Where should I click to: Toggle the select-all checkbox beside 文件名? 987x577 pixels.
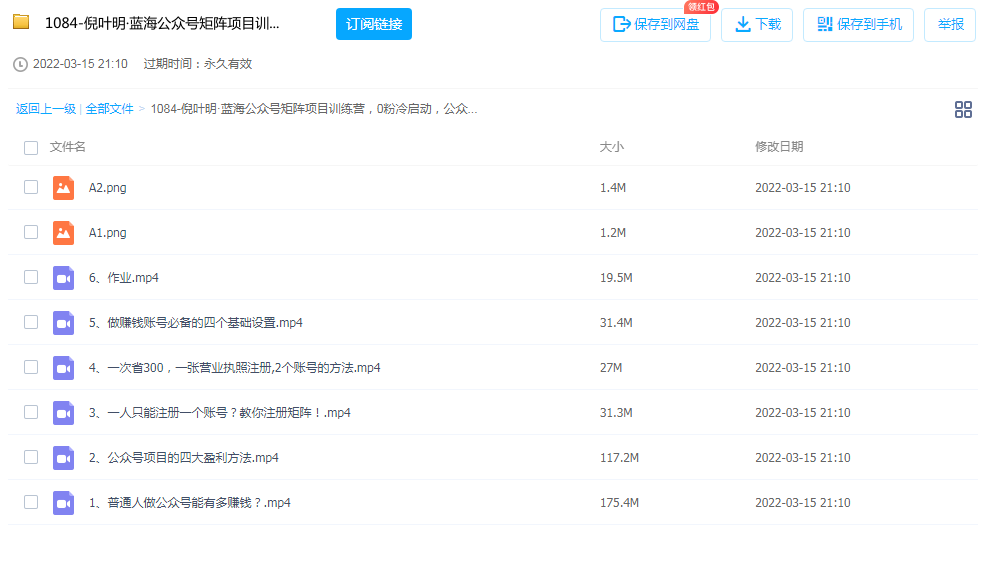31,148
